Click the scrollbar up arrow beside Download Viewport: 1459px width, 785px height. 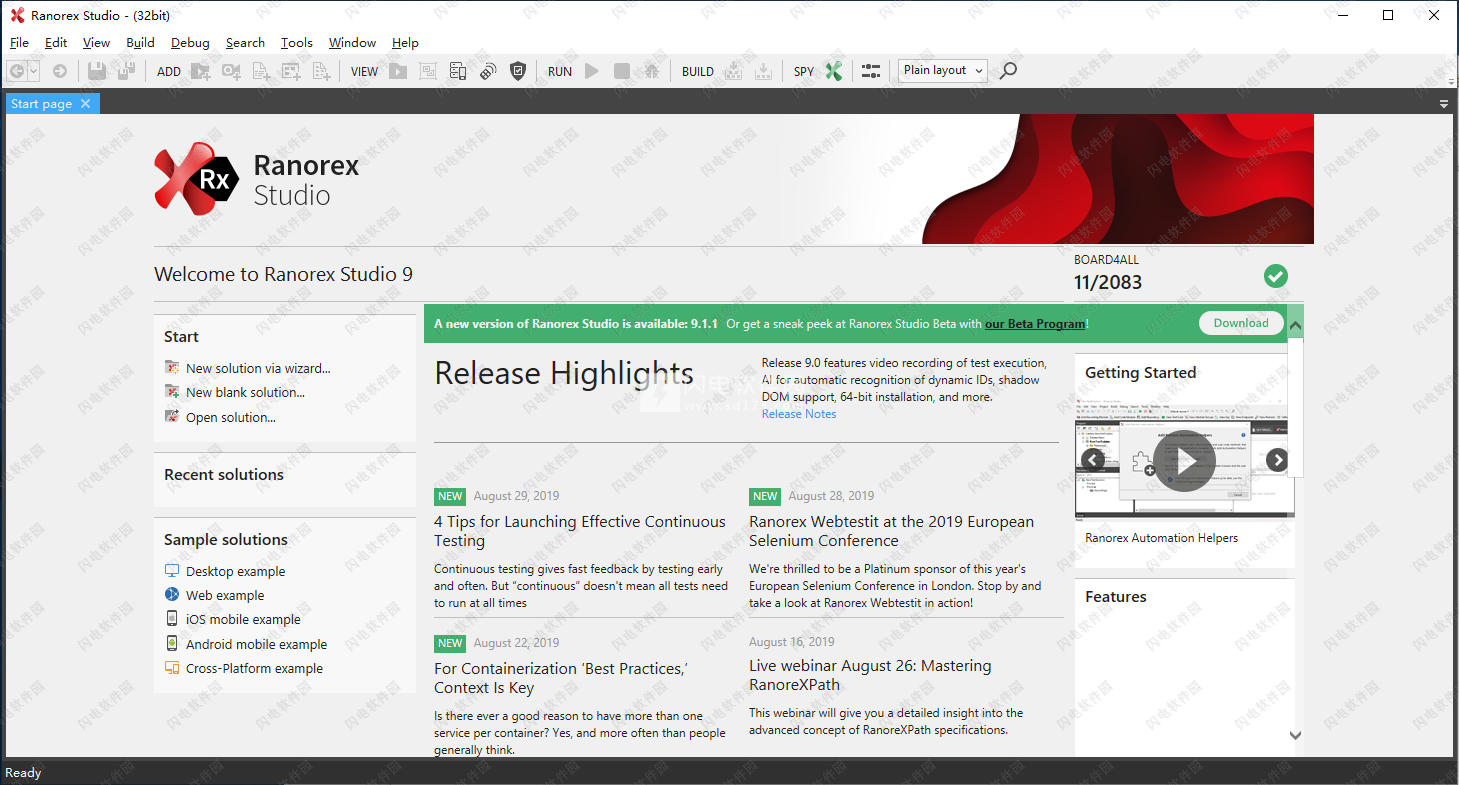(1295, 325)
